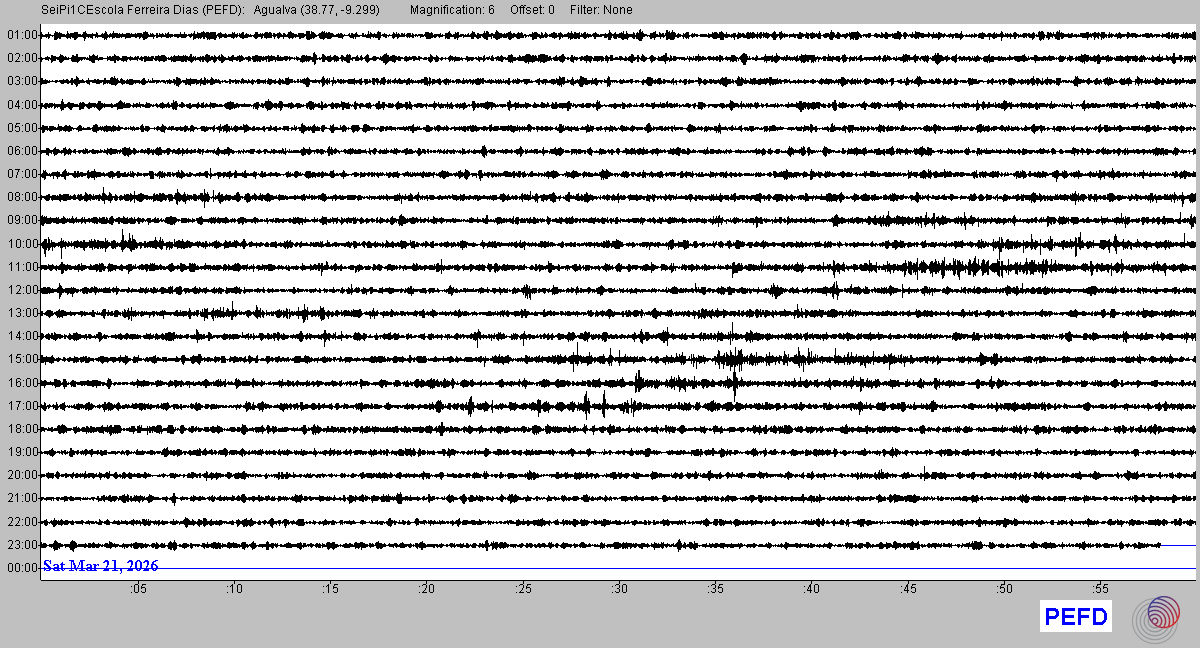Click the 17:00 hour row label
This screenshot has height=648, width=1200.
tap(21, 406)
